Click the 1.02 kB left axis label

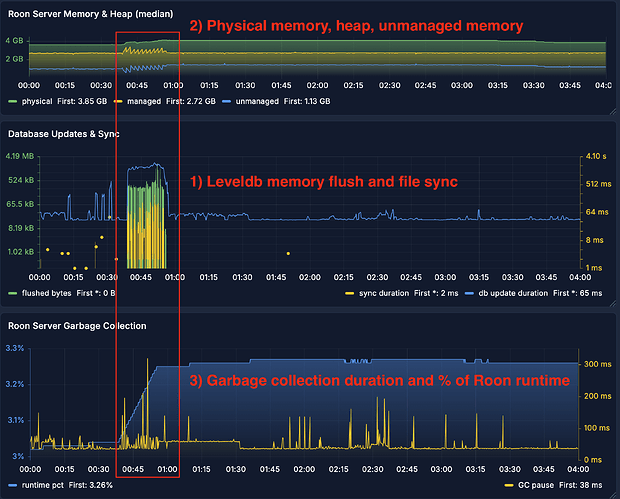[21, 252]
